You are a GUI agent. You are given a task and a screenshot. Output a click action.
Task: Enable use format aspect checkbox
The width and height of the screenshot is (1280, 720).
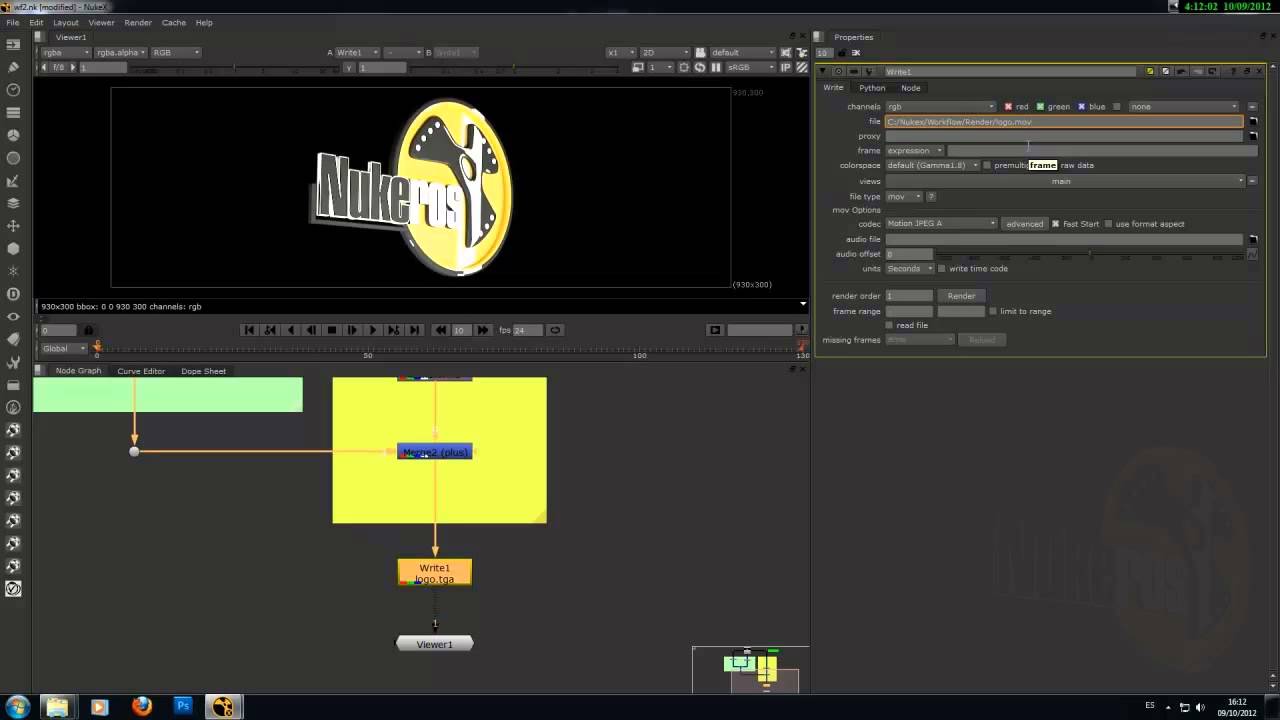click(x=1108, y=224)
